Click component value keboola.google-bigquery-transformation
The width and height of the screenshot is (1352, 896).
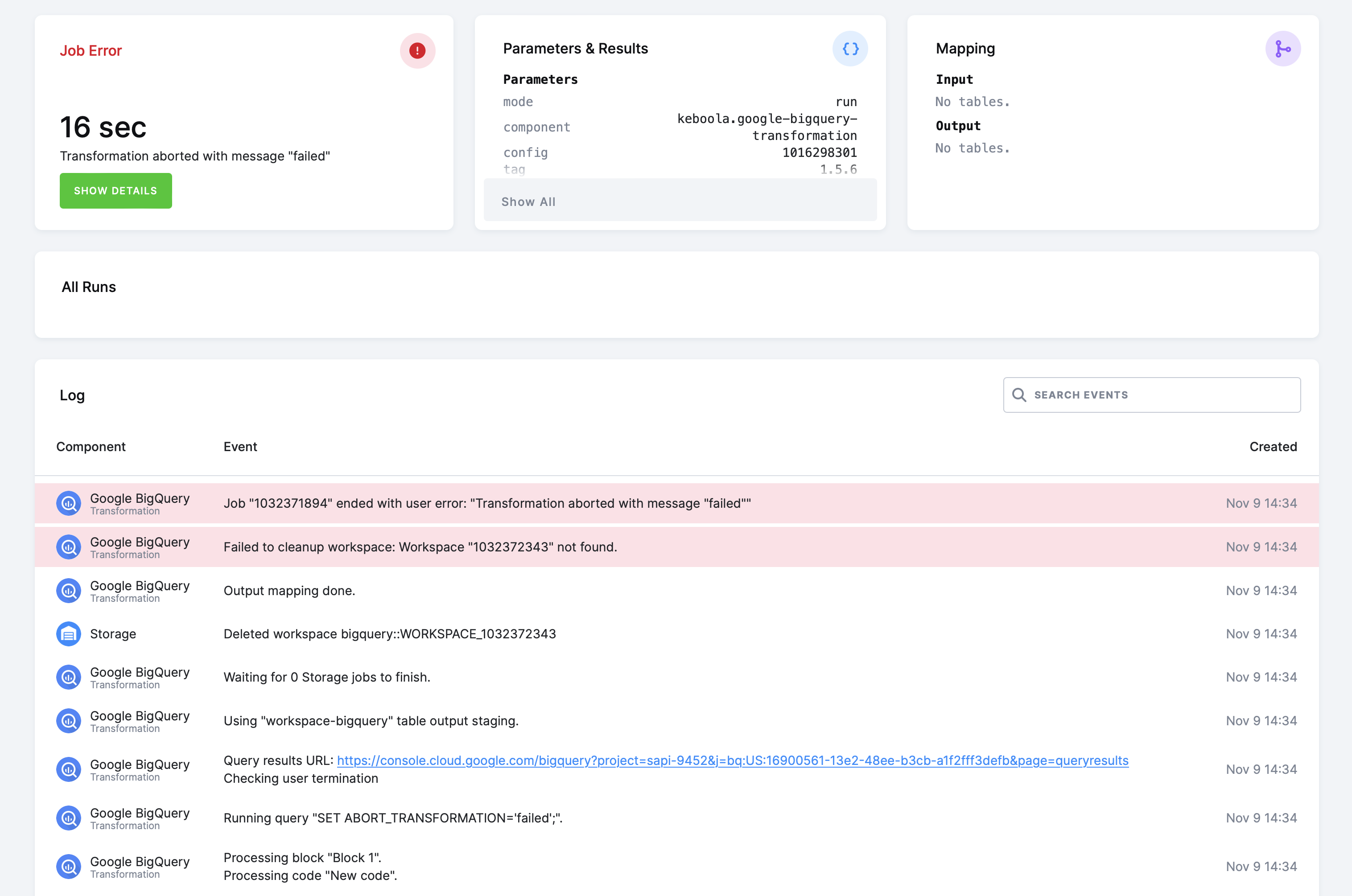767,127
